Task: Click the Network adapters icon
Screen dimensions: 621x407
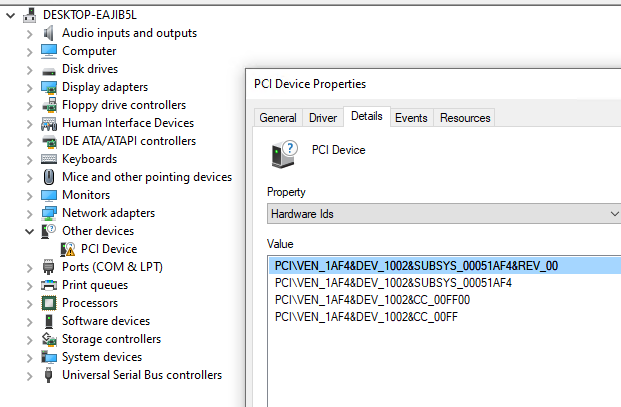Action: pyautogui.click(x=49, y=213)
